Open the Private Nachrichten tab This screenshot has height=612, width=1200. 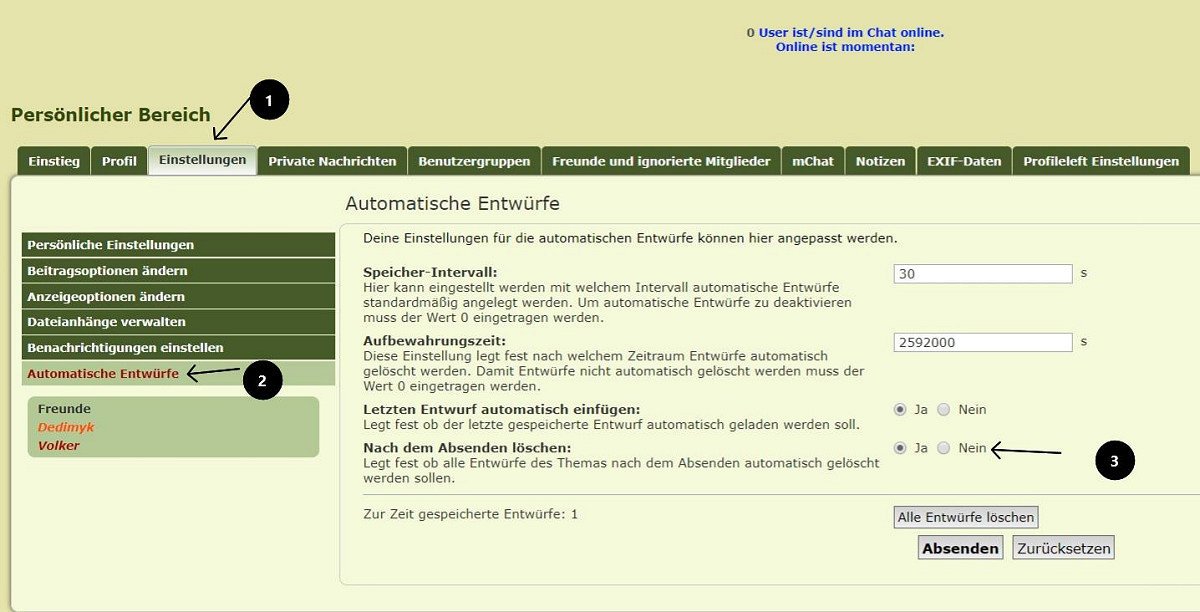coord(332,161)
